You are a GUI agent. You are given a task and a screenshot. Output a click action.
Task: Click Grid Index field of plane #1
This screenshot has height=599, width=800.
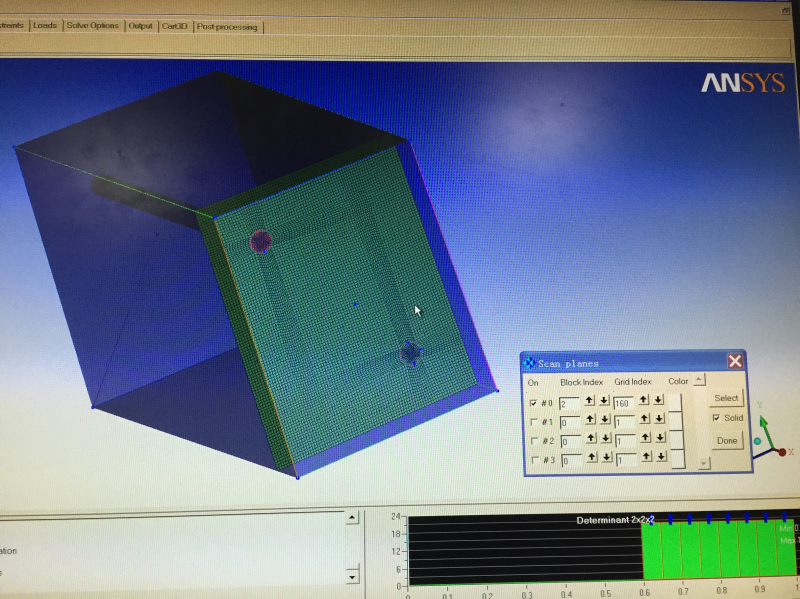pyautogui.click(x=624, y=421)
